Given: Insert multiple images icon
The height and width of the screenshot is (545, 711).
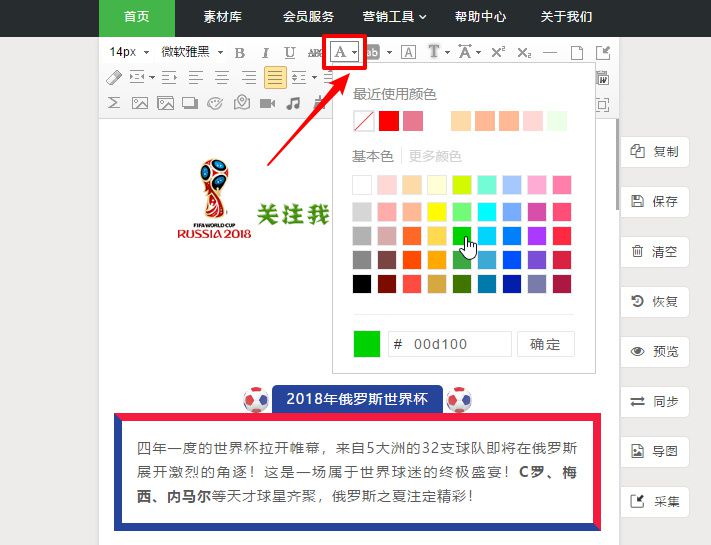Looking at the screenshot, I should point(166,103).
